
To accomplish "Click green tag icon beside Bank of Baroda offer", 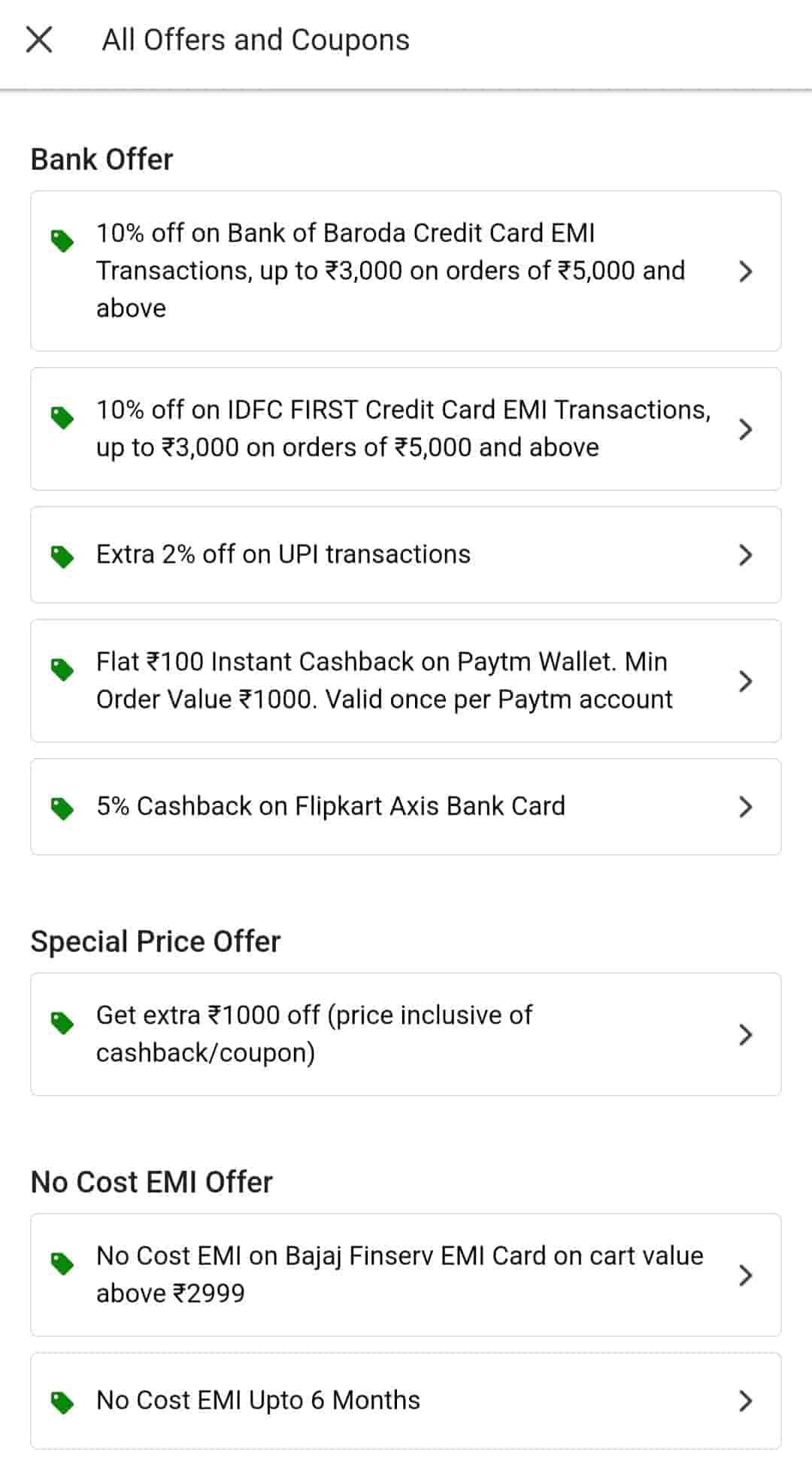I will click(x=62, y=241).
